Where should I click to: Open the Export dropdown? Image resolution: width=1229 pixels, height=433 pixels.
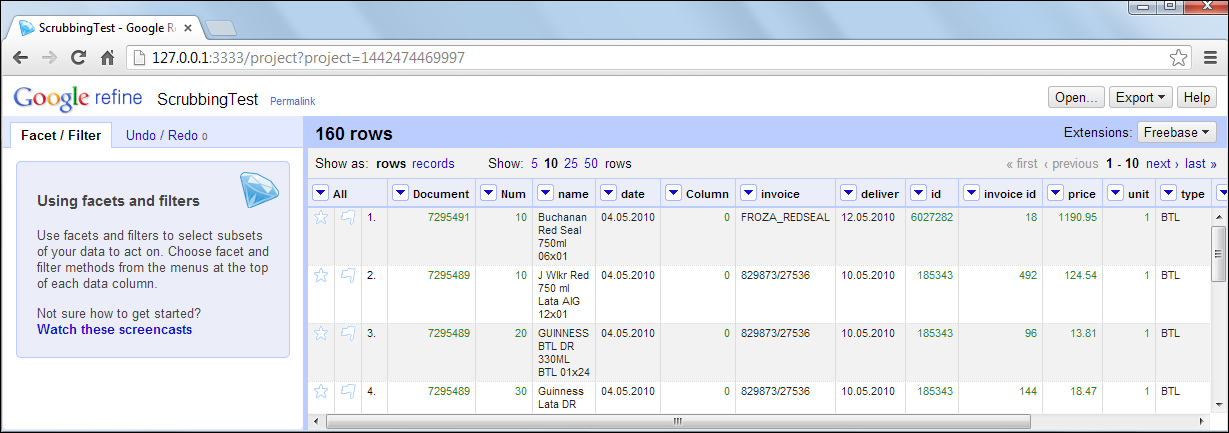click(1140, 98)
